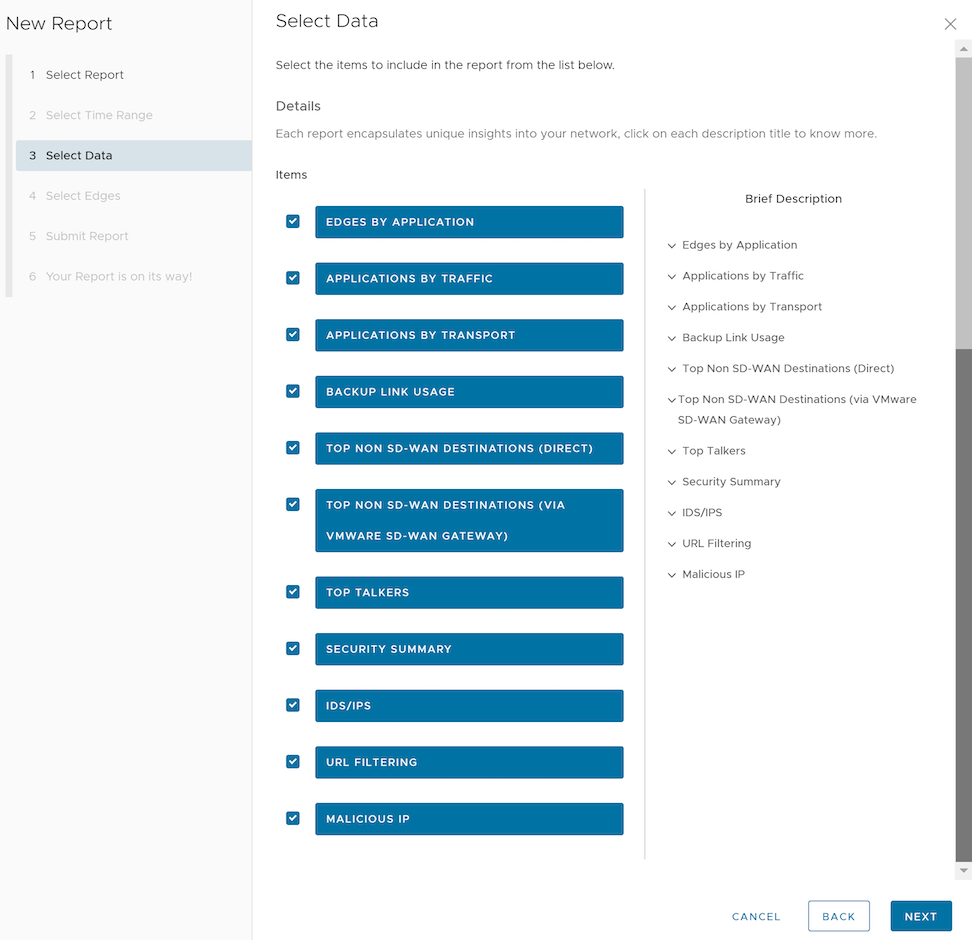Deselect the Top Talkers checkbox
972x940 pixels.
[x=293, y=592]
